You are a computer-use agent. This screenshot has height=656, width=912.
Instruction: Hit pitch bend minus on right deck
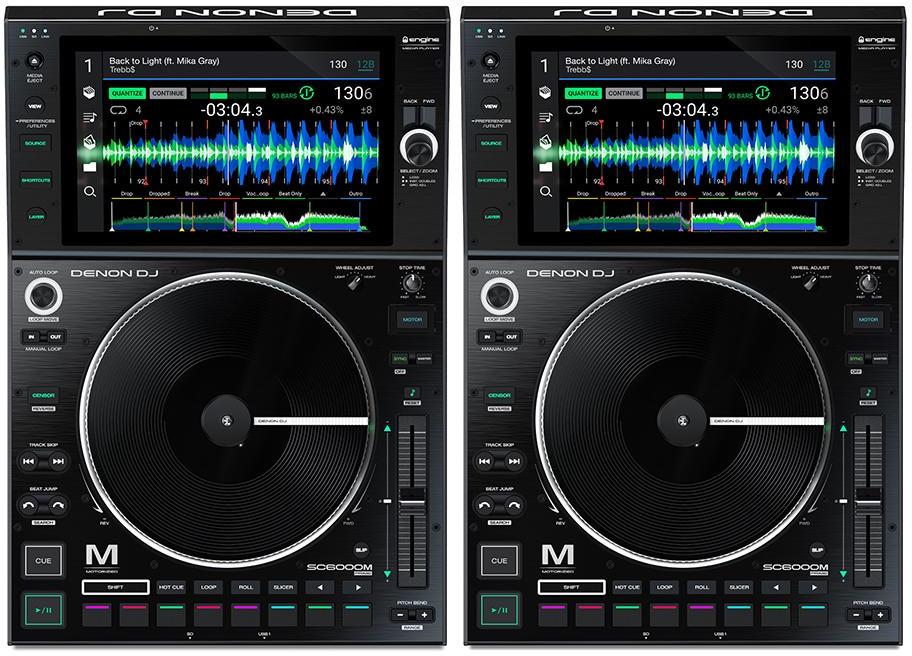click(856, 615)
